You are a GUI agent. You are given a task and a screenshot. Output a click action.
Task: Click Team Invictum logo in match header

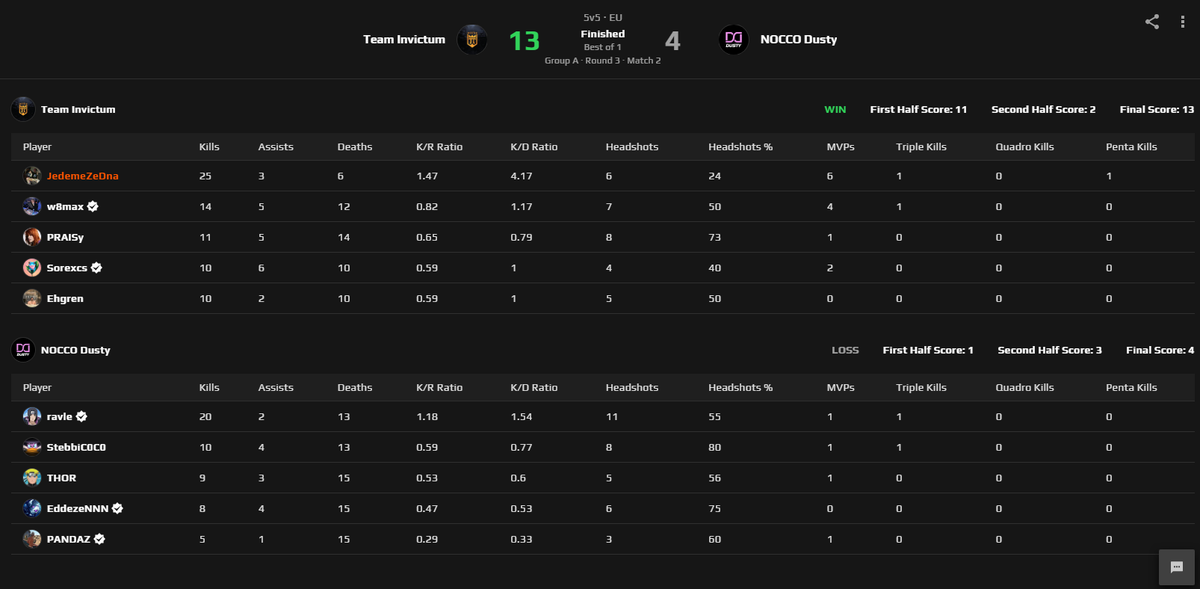point(472,40)
